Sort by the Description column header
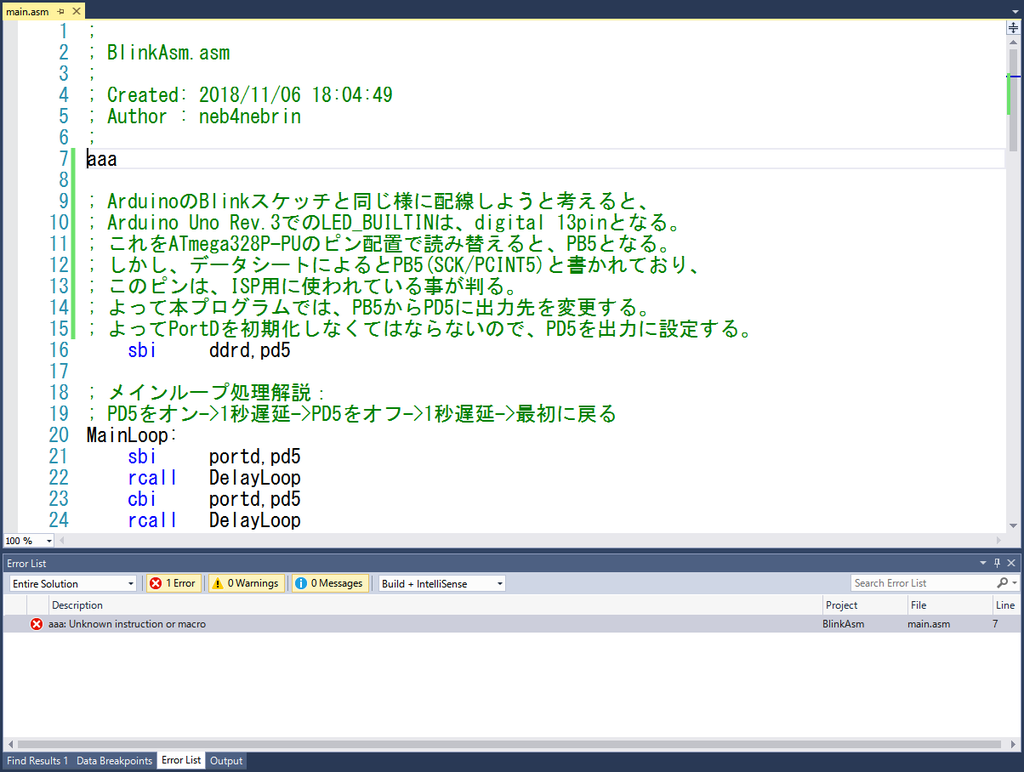Screen dimensions: 1024x772 pos(434,605)
